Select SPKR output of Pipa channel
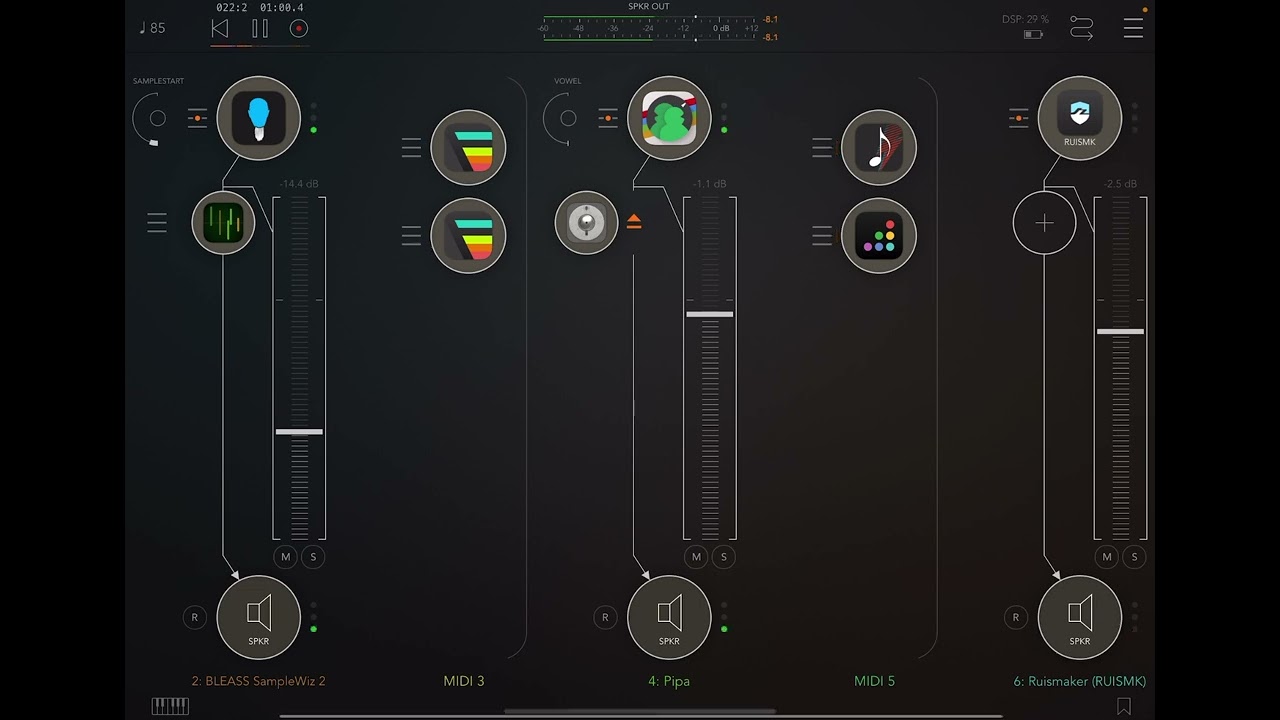 click(x=669, y=617)
